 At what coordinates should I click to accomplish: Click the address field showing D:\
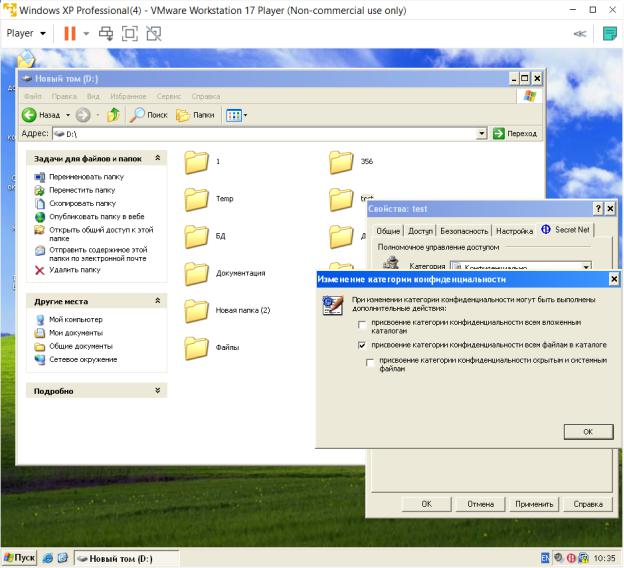tap(265, 134)
